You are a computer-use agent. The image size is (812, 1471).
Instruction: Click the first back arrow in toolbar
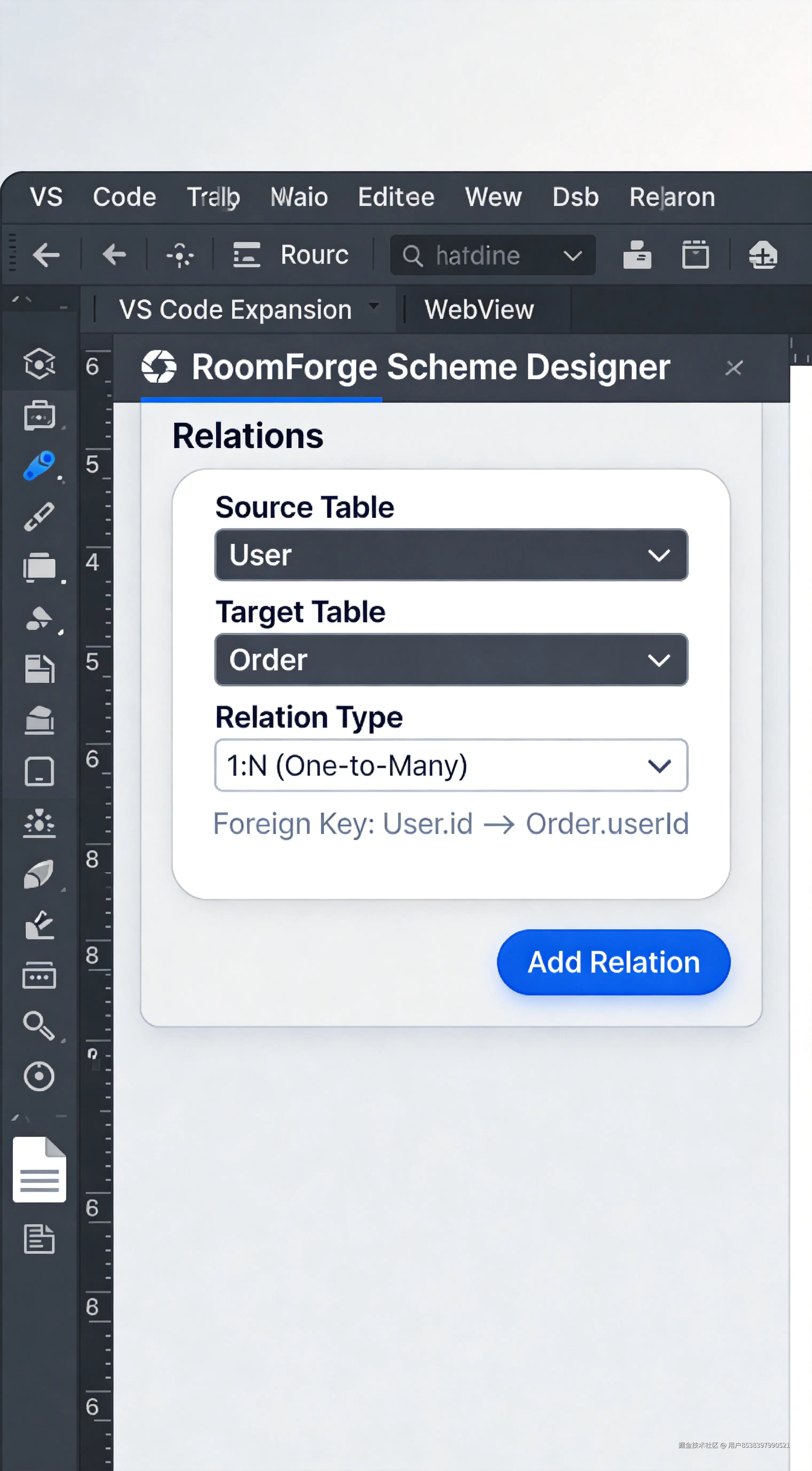(x=46, y=255)
